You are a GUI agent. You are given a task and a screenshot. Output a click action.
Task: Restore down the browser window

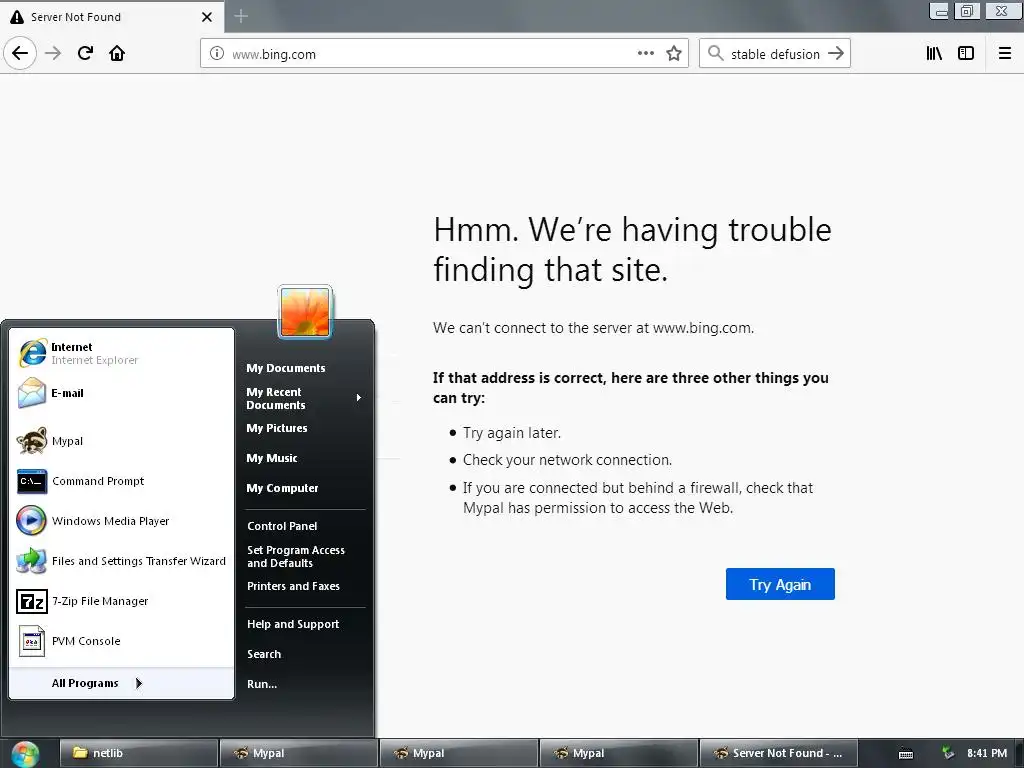click(x=967, y=11)
